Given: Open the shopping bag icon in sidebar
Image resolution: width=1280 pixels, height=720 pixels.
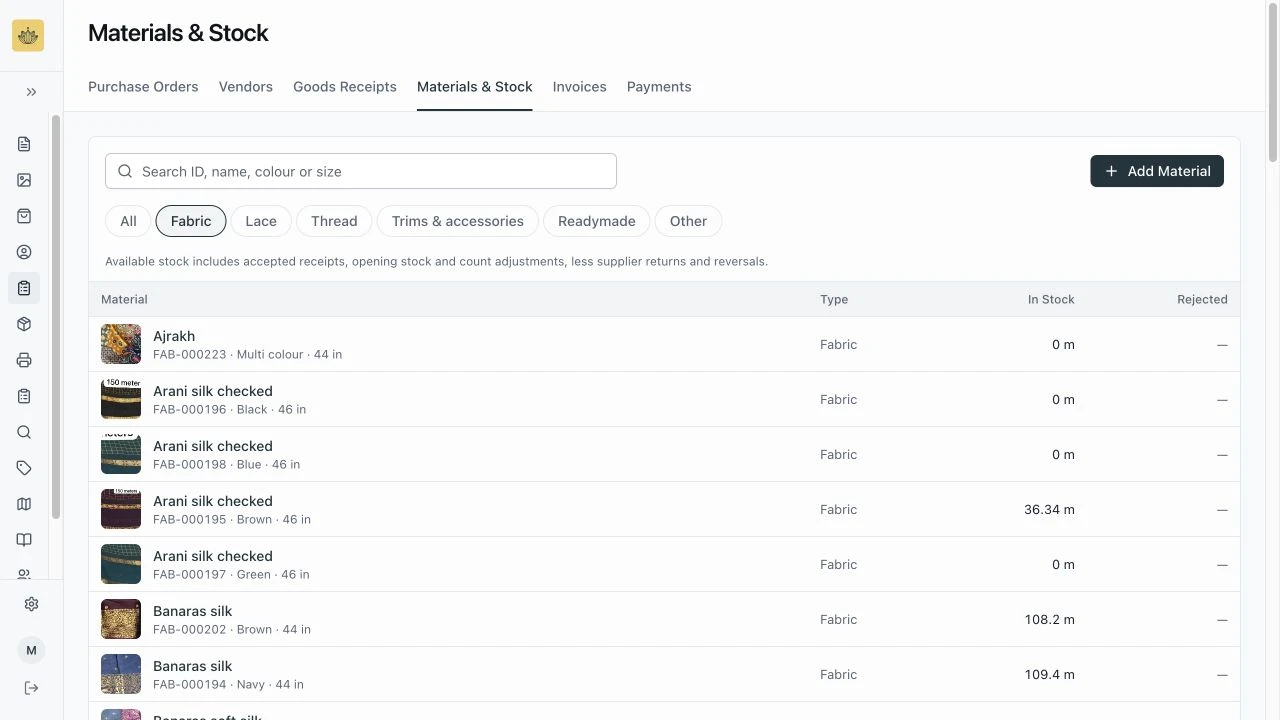Looking at the screenshot, I should click(x=24, y=216).
